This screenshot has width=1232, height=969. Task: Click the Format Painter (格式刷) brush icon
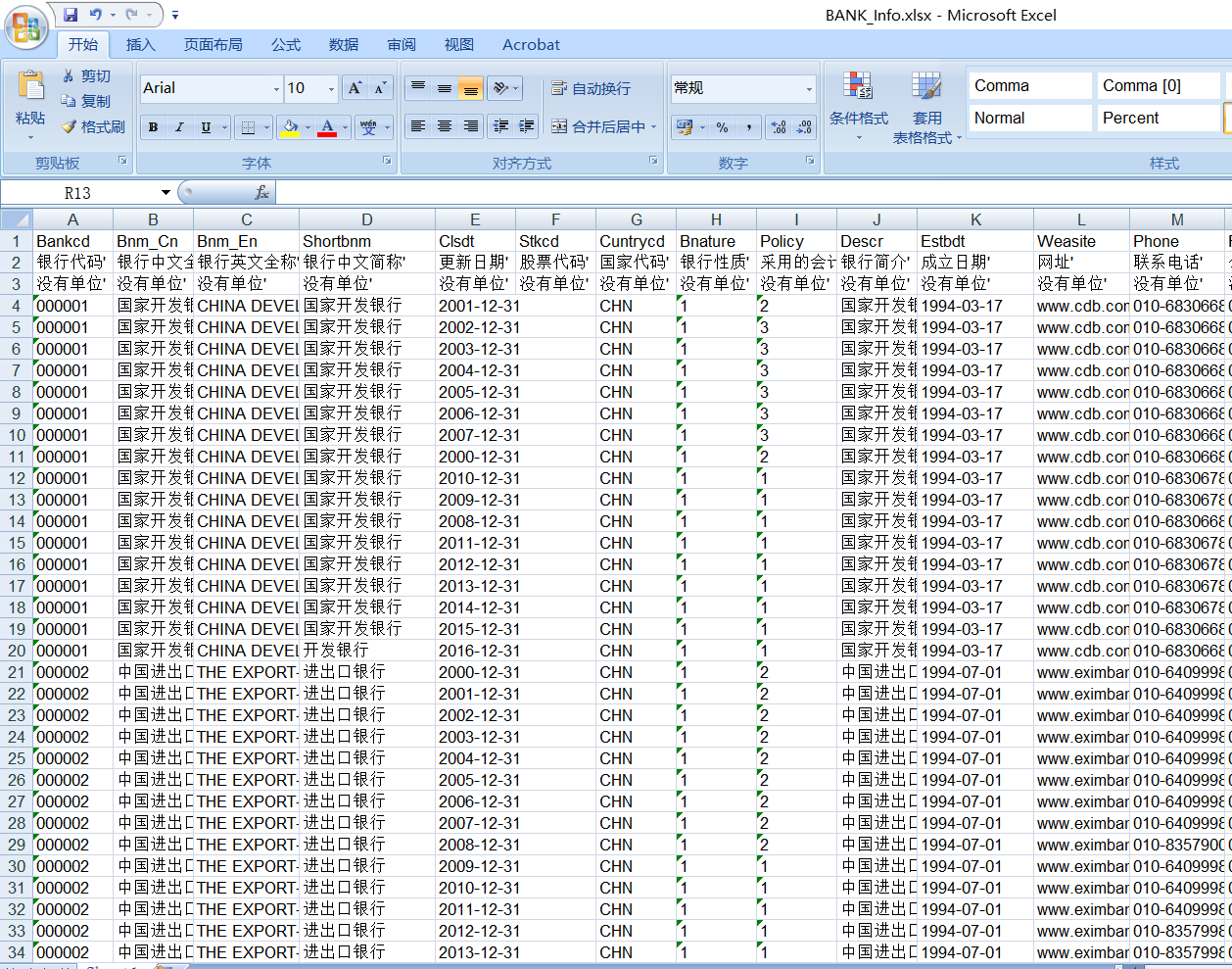pos(69,126)
